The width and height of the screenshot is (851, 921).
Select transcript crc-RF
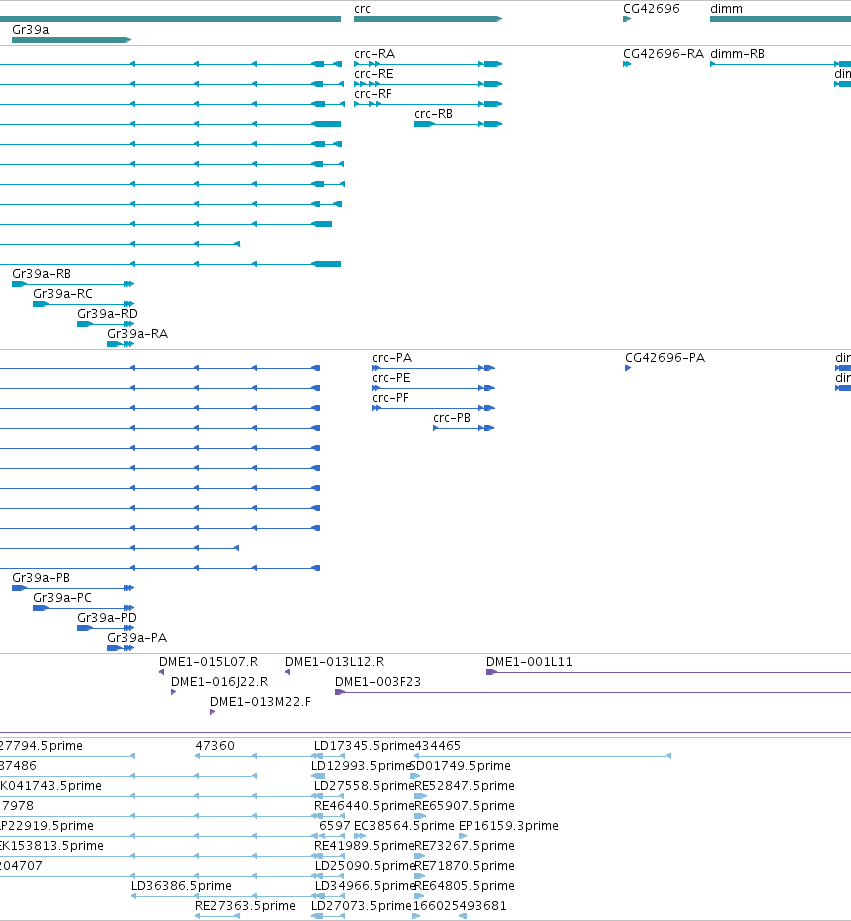428,104
